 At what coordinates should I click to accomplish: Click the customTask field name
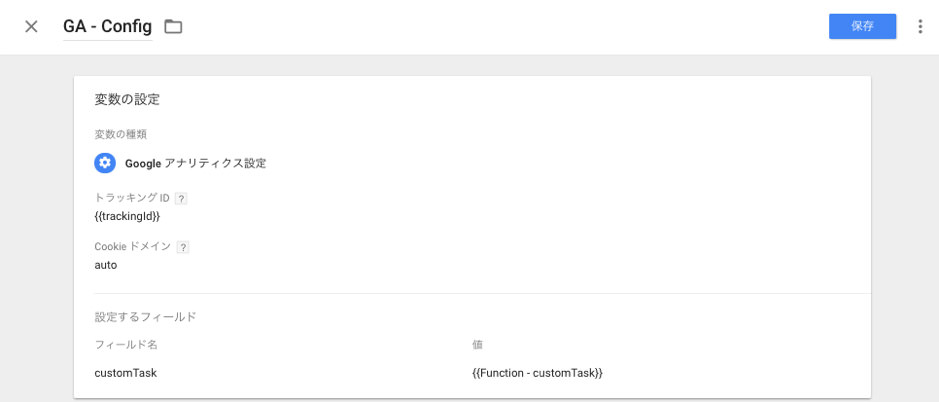[126, 373]
